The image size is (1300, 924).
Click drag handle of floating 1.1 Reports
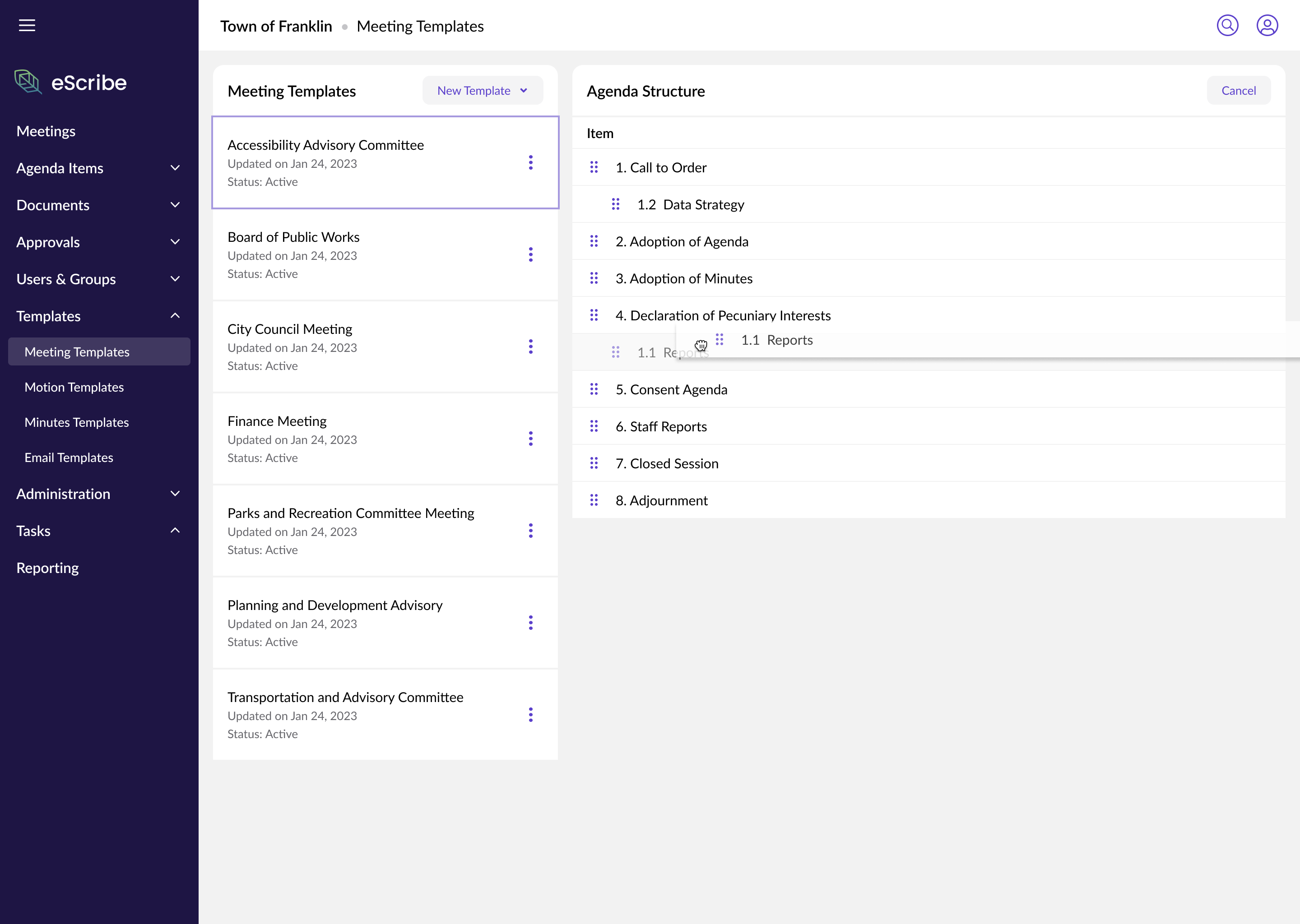pyautogui.click(x=720, y=340)
